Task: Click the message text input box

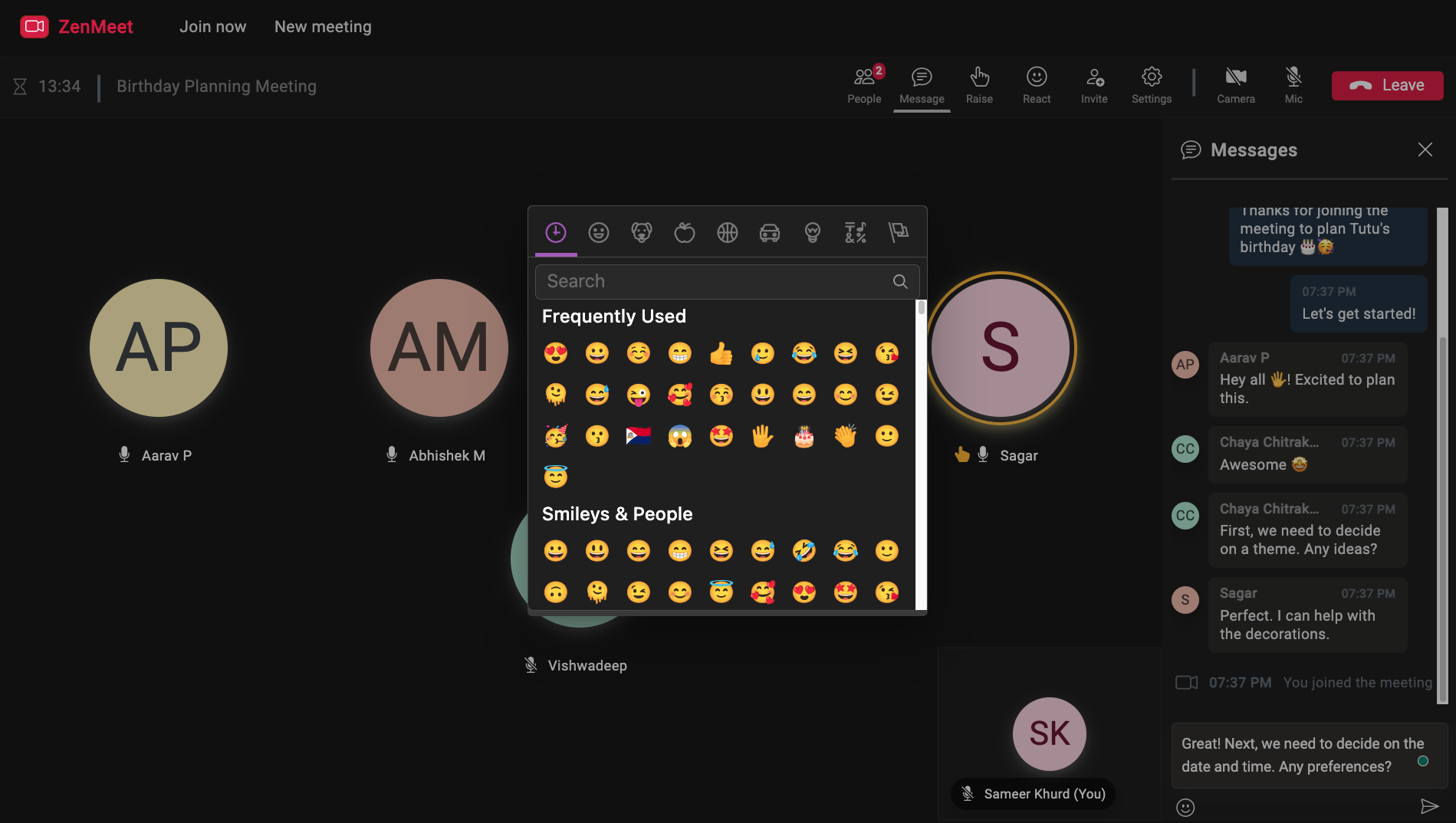Action: coord(1309,756)
